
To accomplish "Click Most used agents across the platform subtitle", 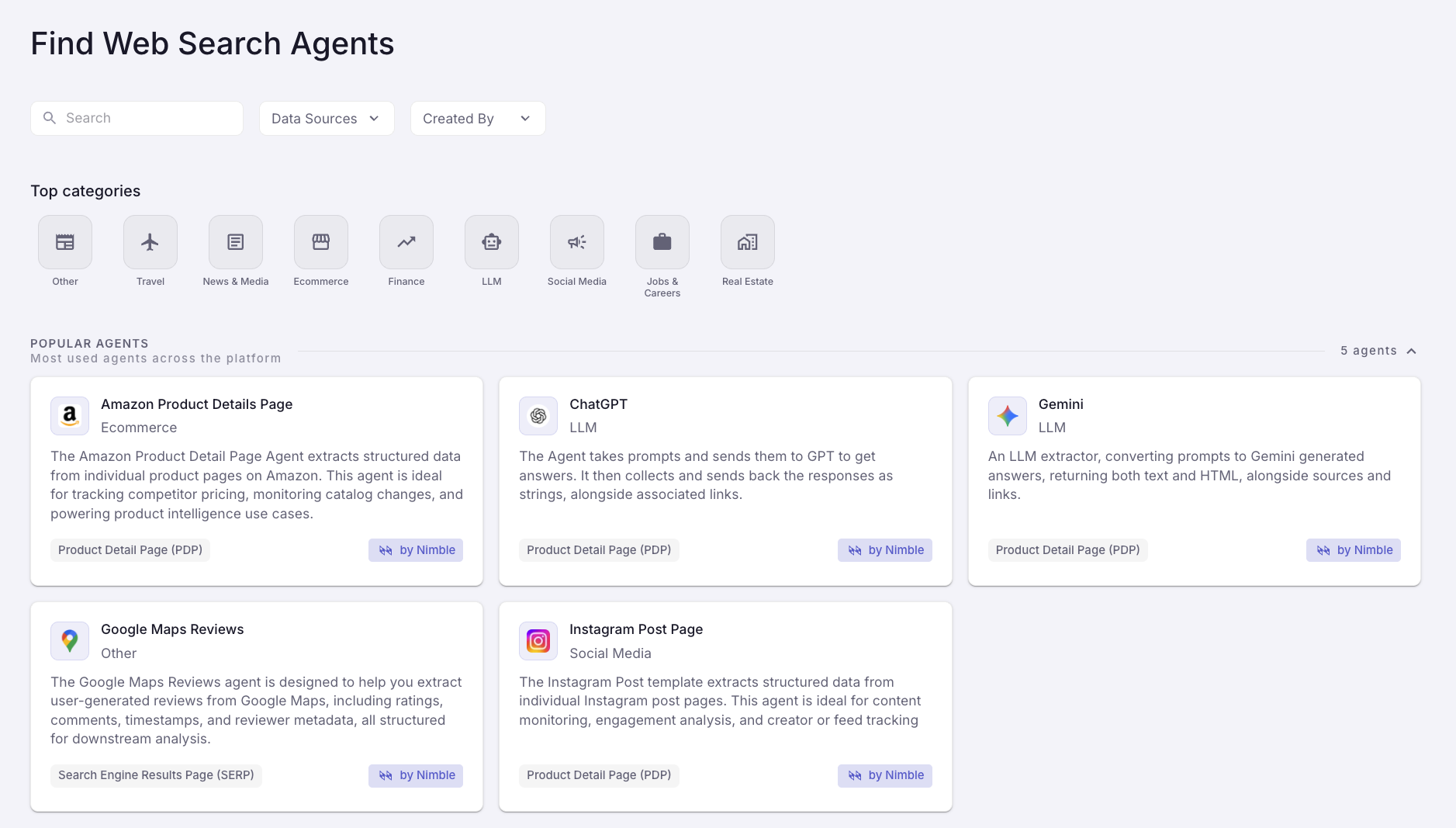I will (156, 359).
